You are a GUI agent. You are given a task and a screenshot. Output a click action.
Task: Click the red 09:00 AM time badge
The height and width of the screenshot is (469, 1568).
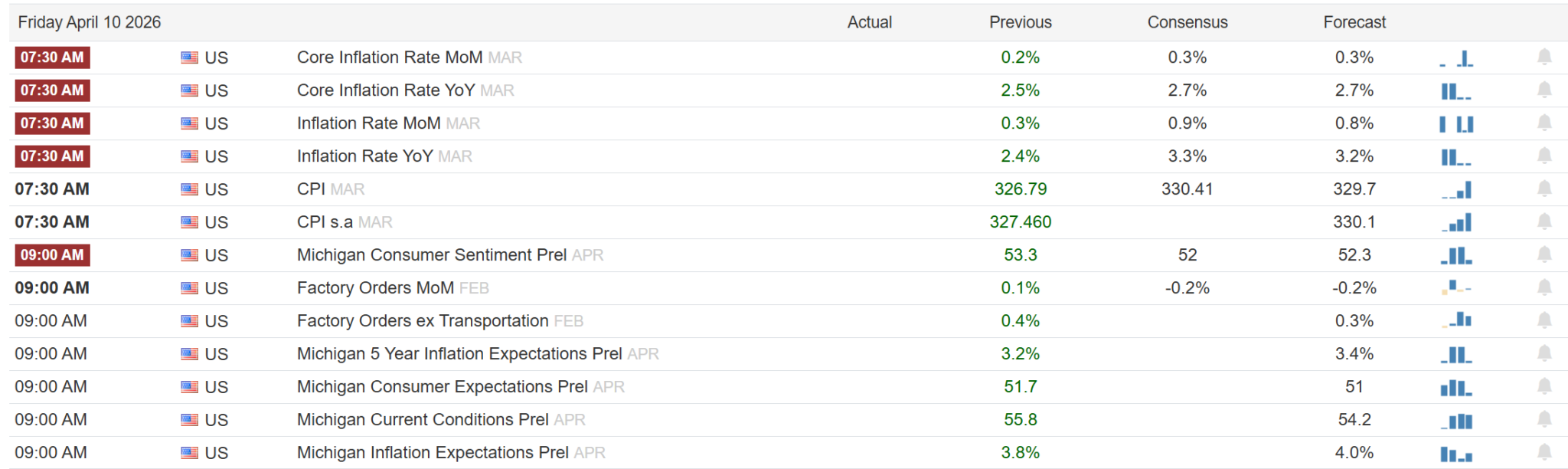(52, 255)
